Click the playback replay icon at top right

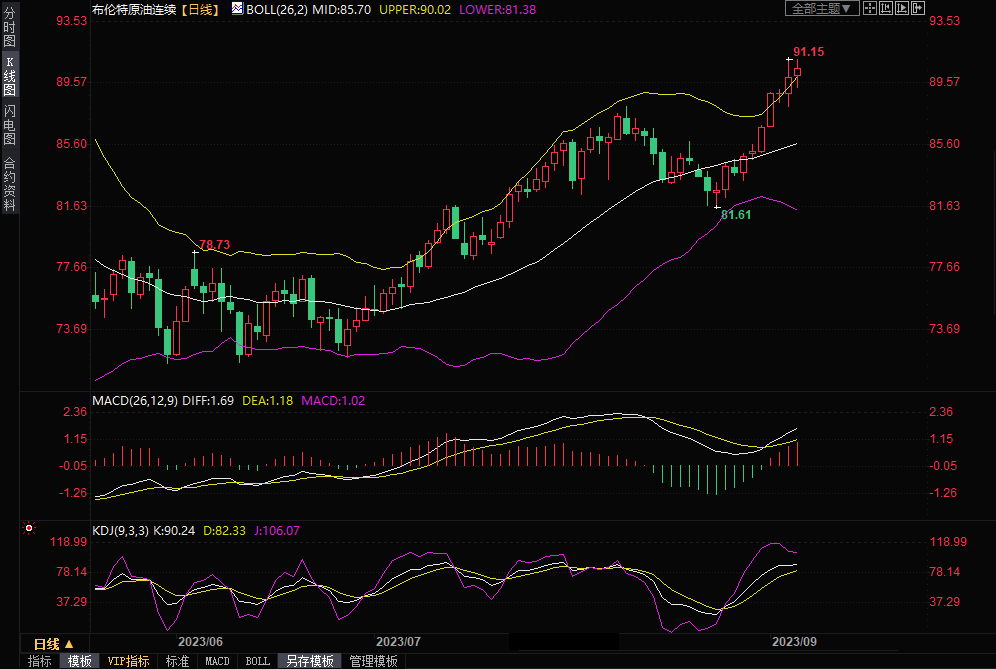point(901,8)
